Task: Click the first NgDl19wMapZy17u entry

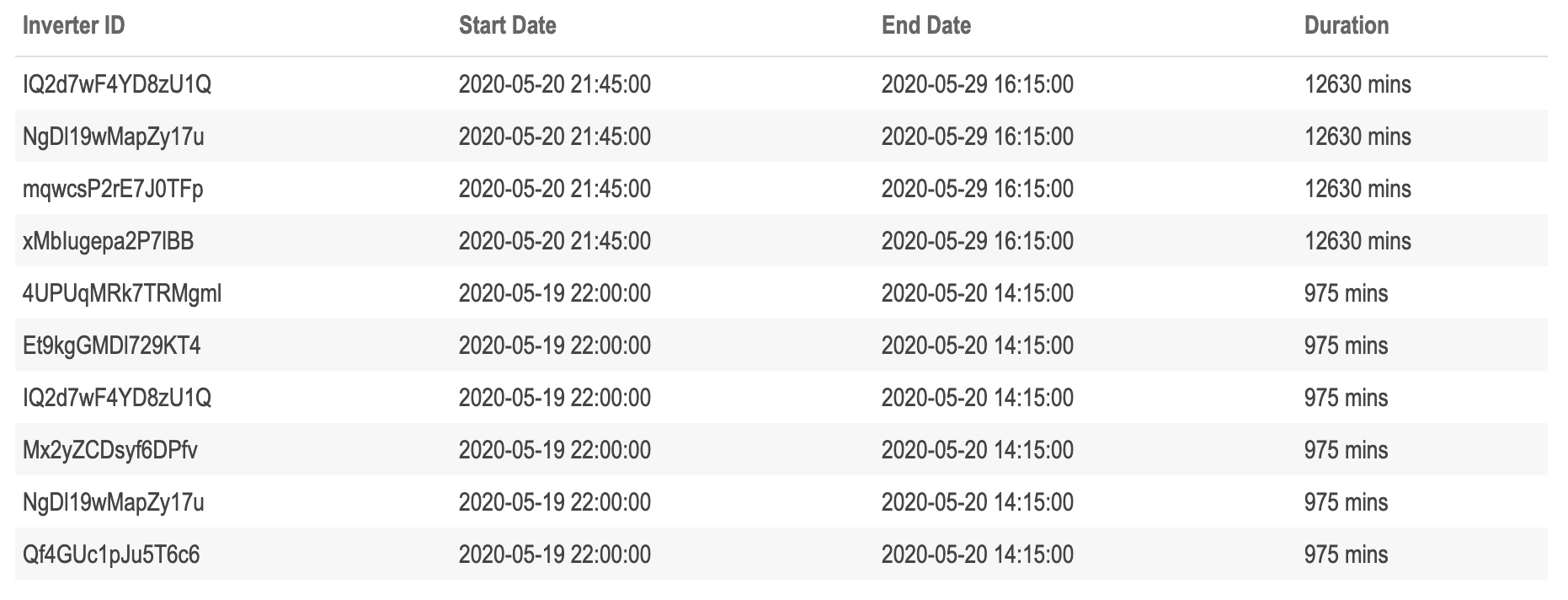Action: (x=114, y=137)
